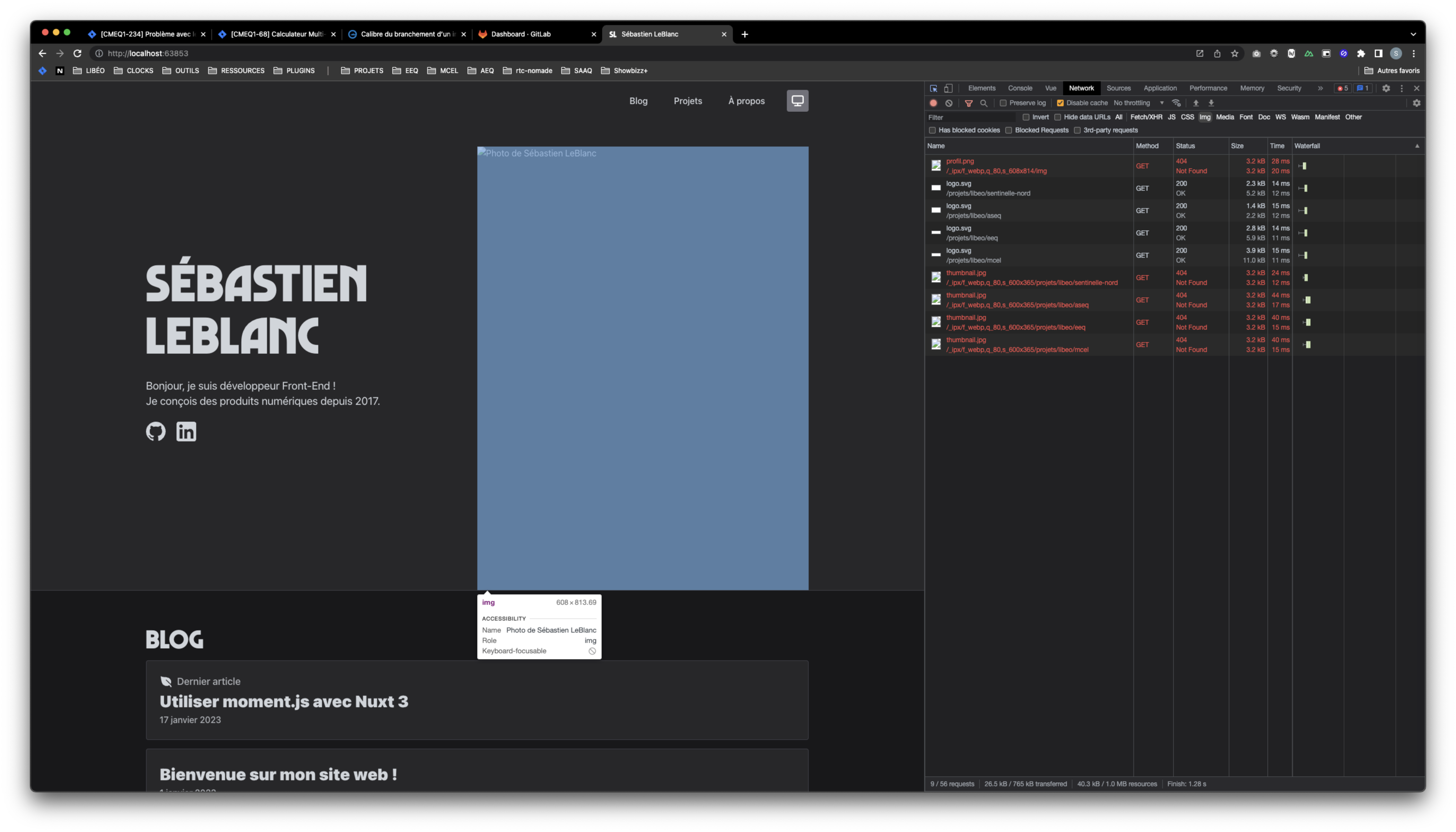Viewport: 1456px width, 832px height.
Task: Check Blocked Requests checkbox
Action: pyautogui.click(x=1009, y=130)
